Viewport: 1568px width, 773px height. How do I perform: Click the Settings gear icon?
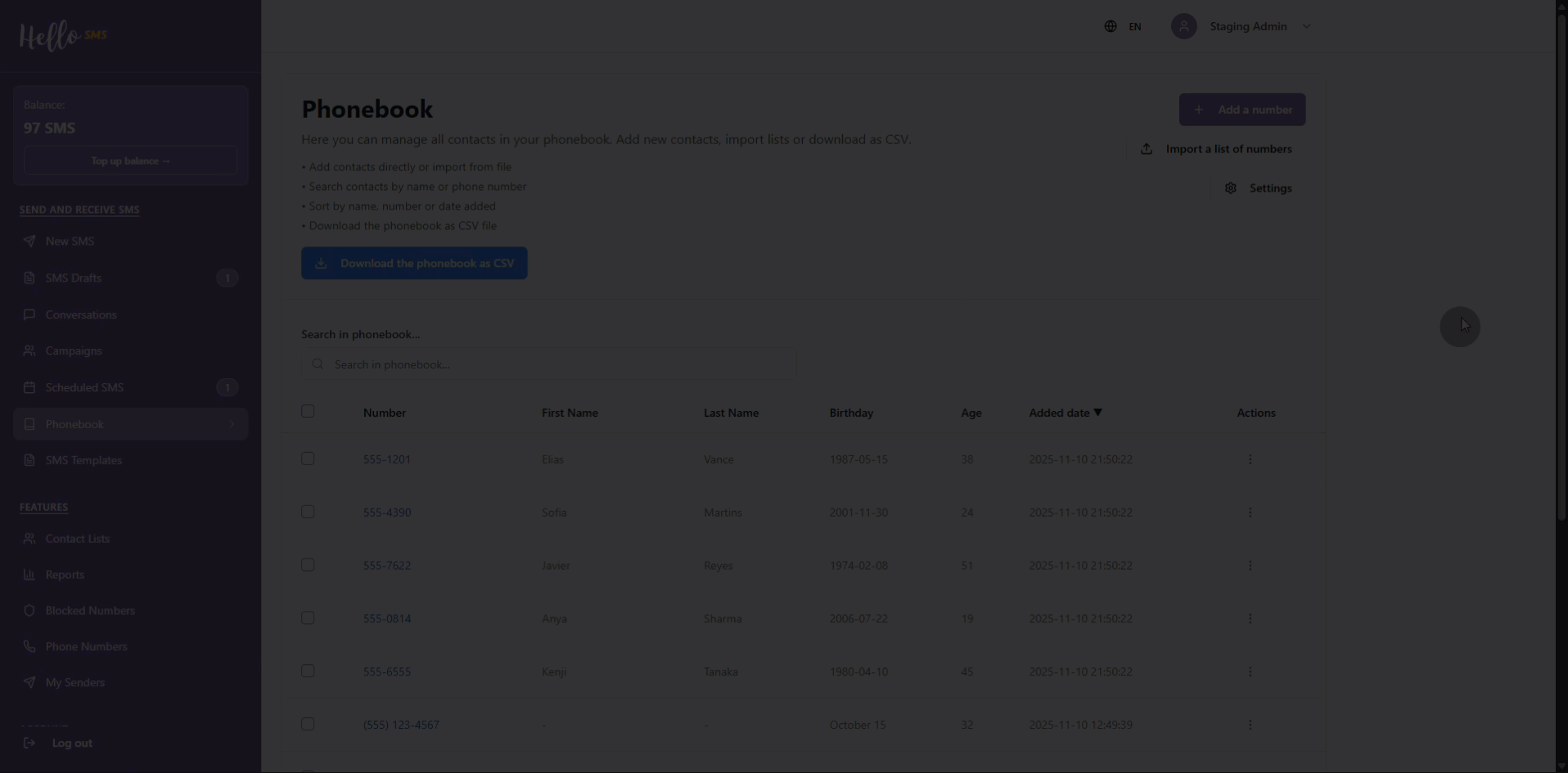(1230, 188)
